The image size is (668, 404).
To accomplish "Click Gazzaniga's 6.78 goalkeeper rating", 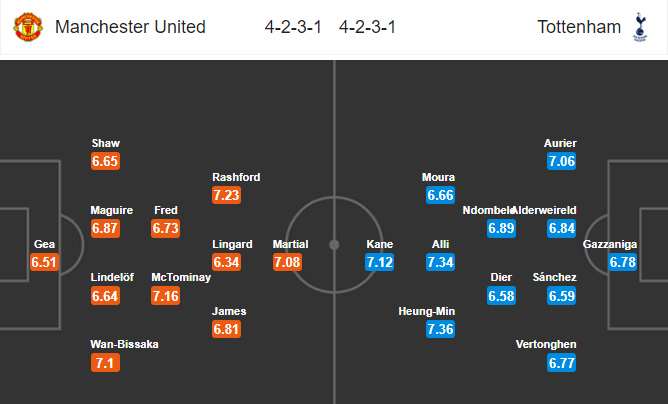I will coord(622,262).
